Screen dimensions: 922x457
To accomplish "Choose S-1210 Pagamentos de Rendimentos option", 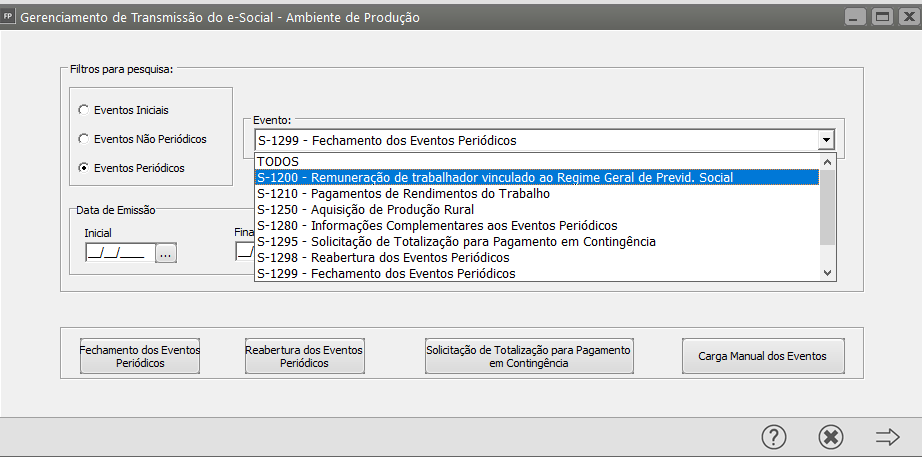I will (537, 194).
